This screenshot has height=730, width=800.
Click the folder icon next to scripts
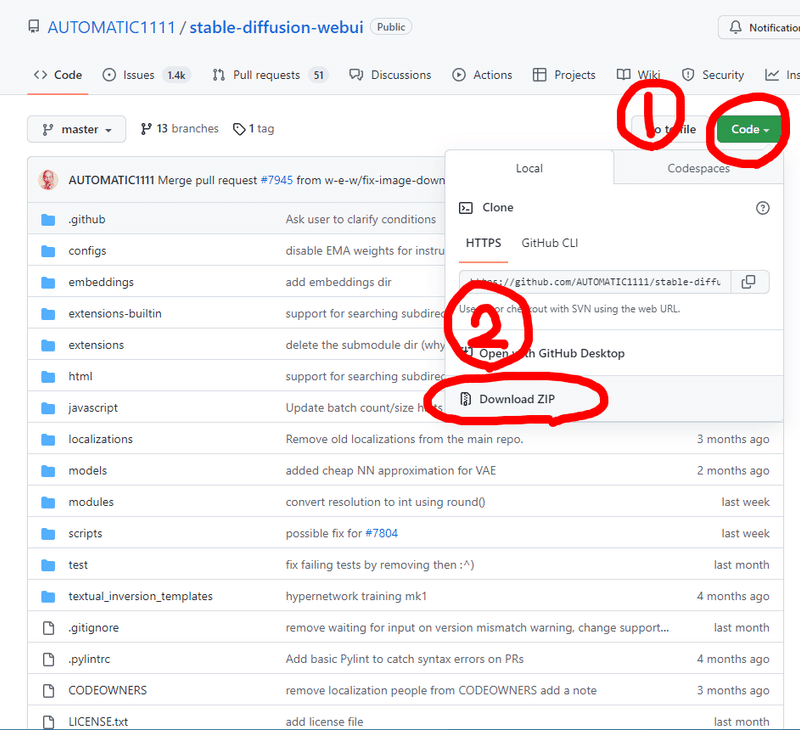(48, 534)
